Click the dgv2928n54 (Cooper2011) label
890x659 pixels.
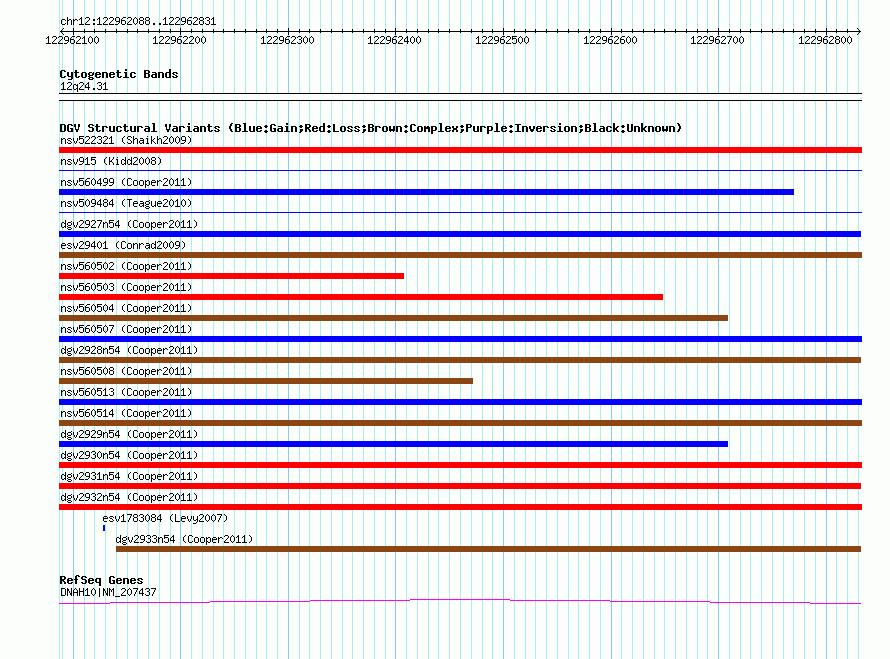129,350
